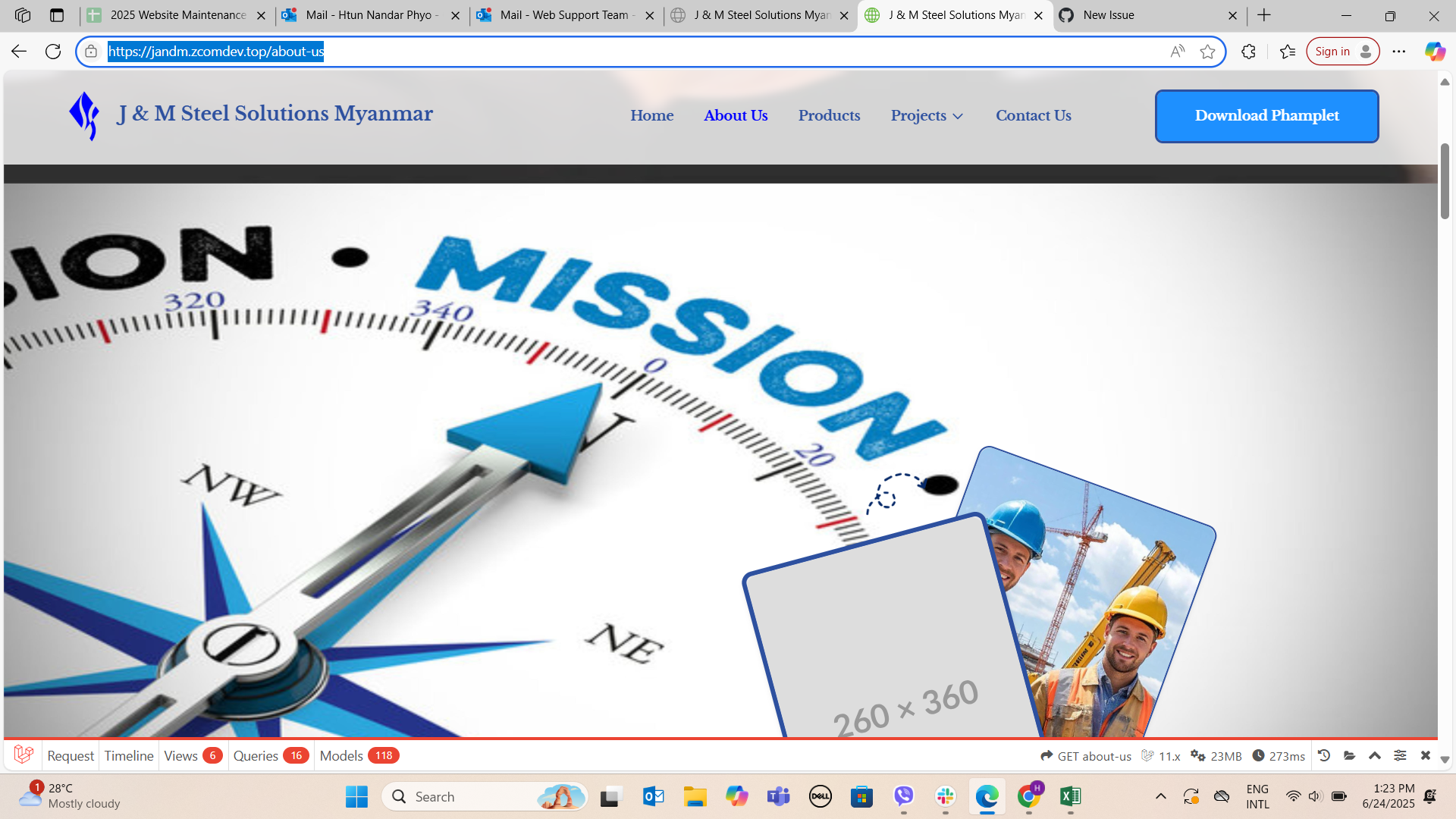Expand the Projects dropdown menu
1456x819 pixels.
click(x=927, y=116)
